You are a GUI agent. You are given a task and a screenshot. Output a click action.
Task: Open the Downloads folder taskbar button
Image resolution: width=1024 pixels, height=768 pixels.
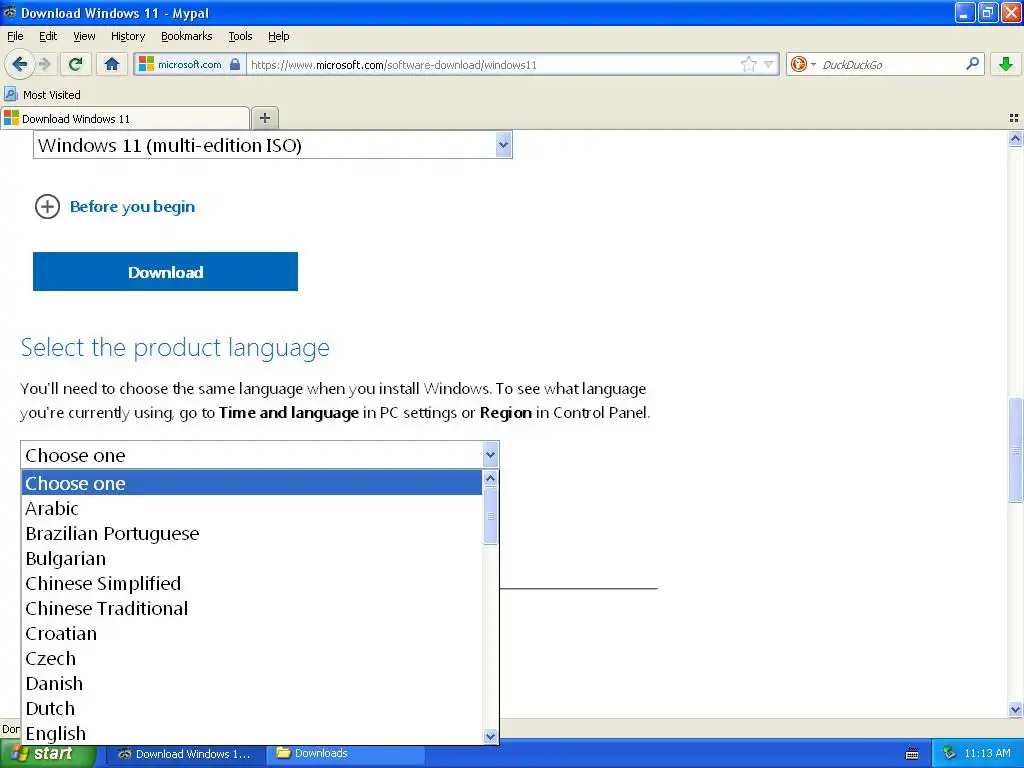tap(345, 754)
